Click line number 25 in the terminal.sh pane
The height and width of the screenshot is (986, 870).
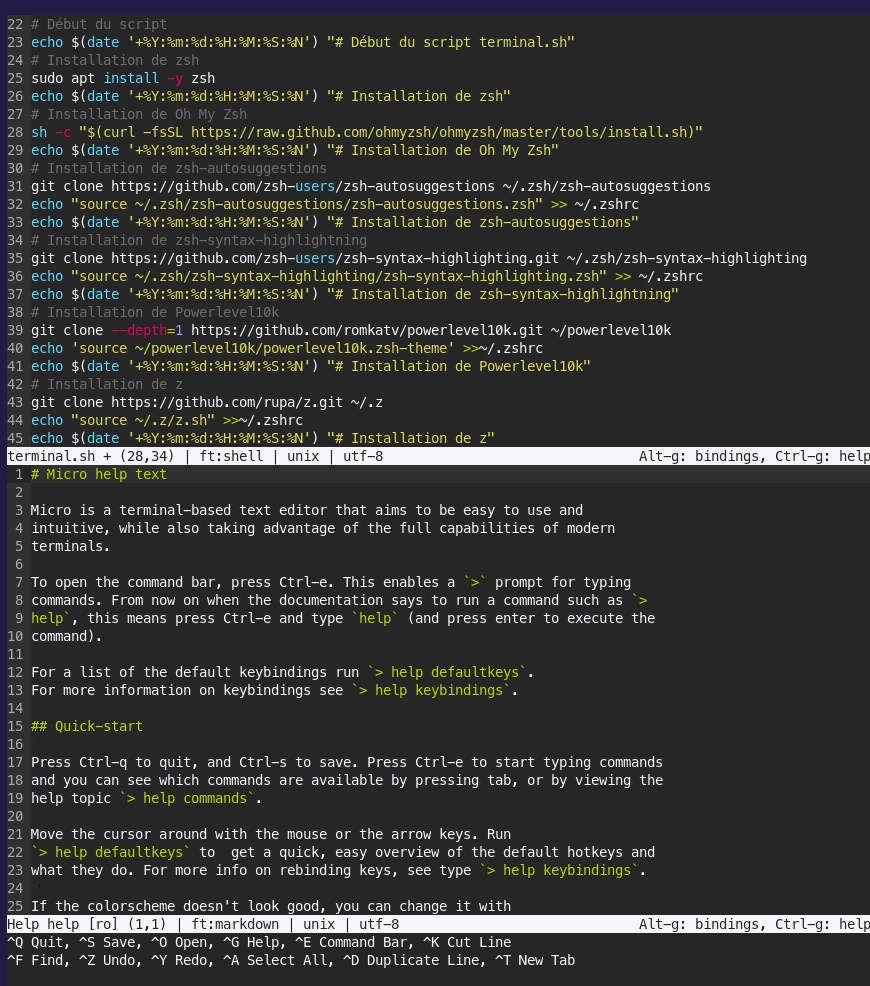(x=14, y=78)
